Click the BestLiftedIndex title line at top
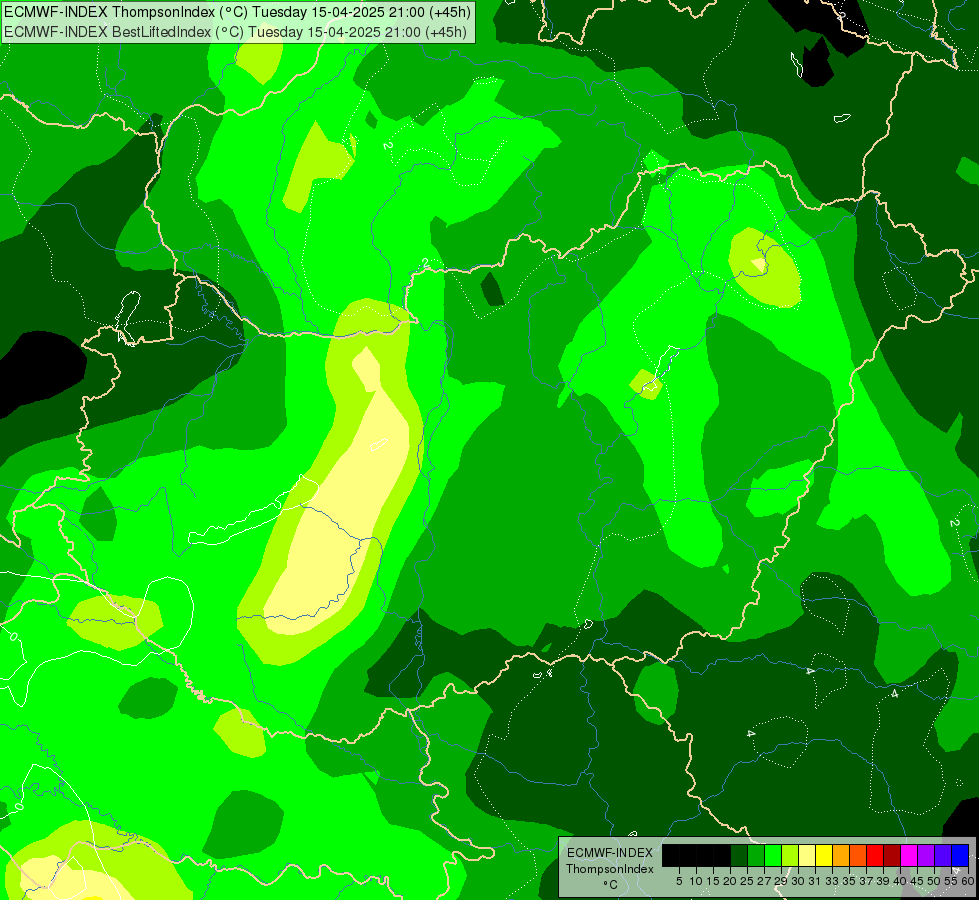Image resolution: width=979 pixels, height=900 pixels. pyautogui.click(x=235, y=32)
